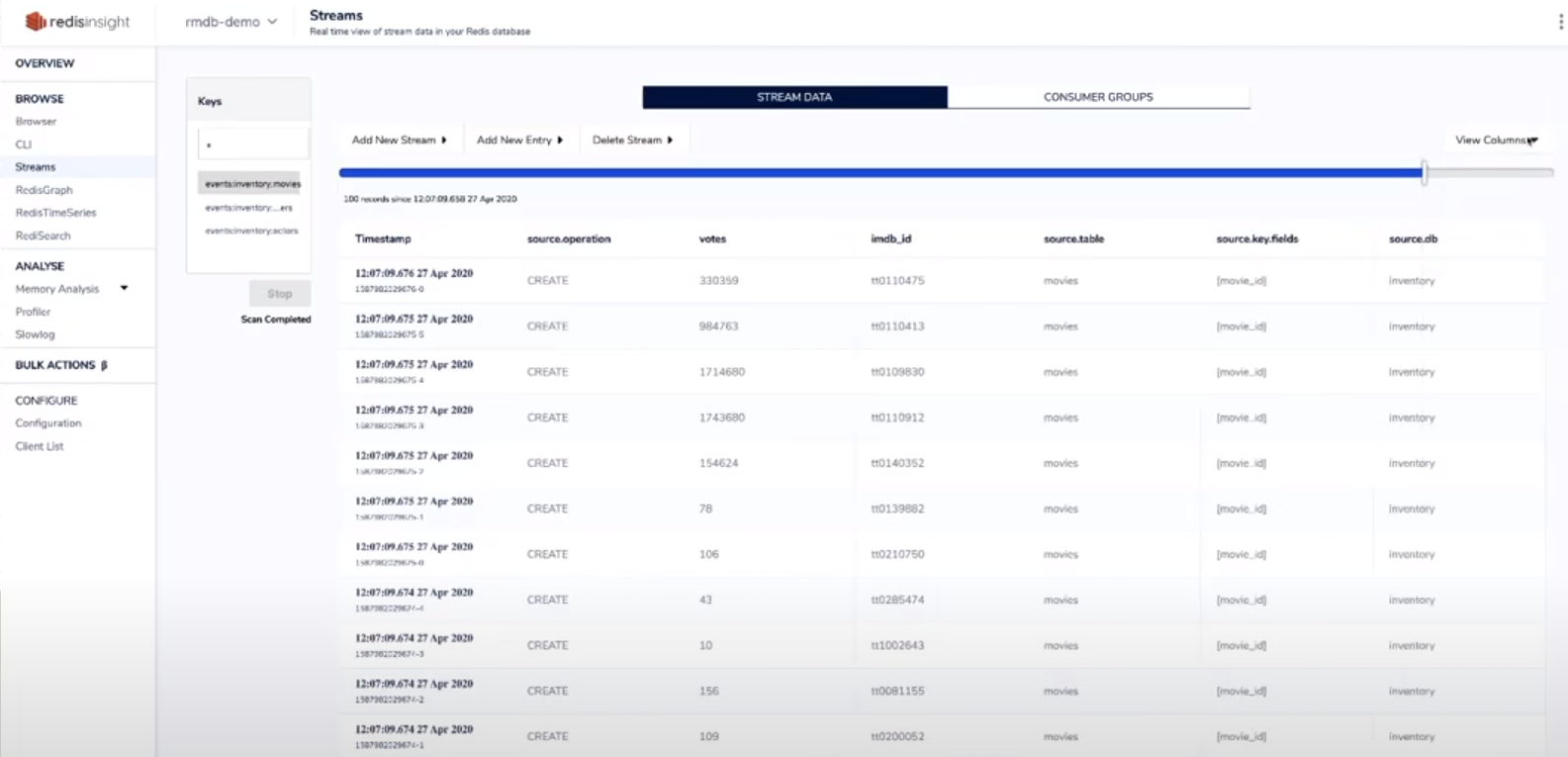Click votes value 1714680
This screenshot has width=1568, height=757.
coord(722,372)
